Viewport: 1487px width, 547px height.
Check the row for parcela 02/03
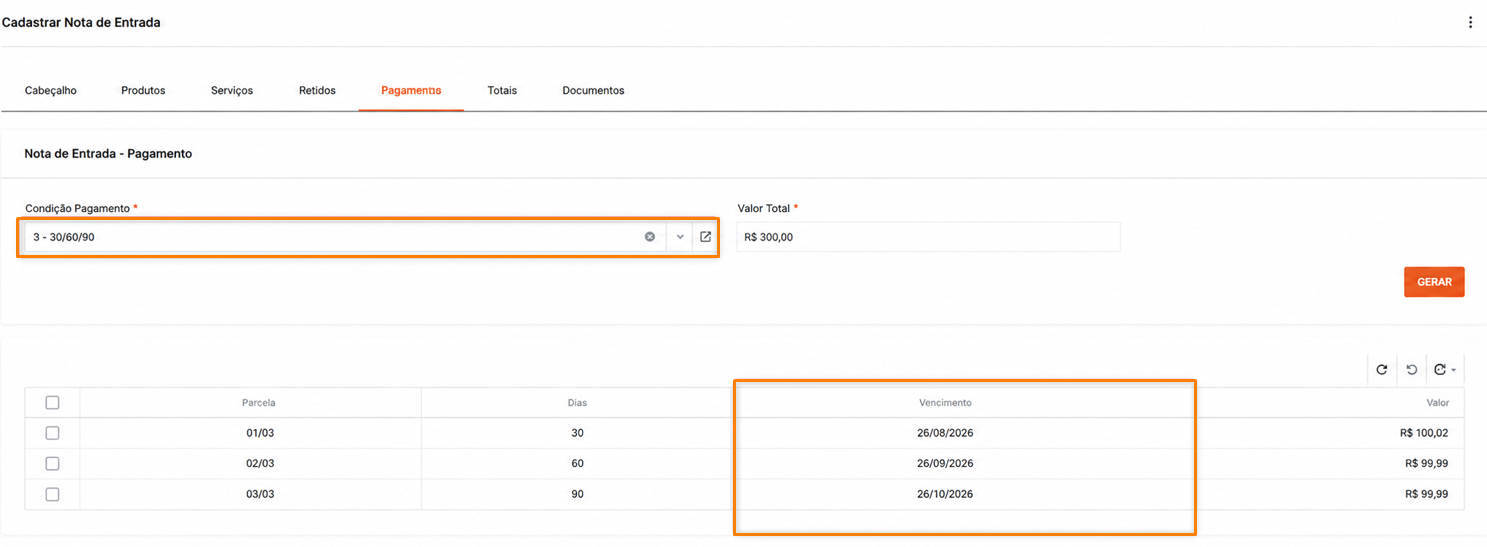(x=53, y=464)
